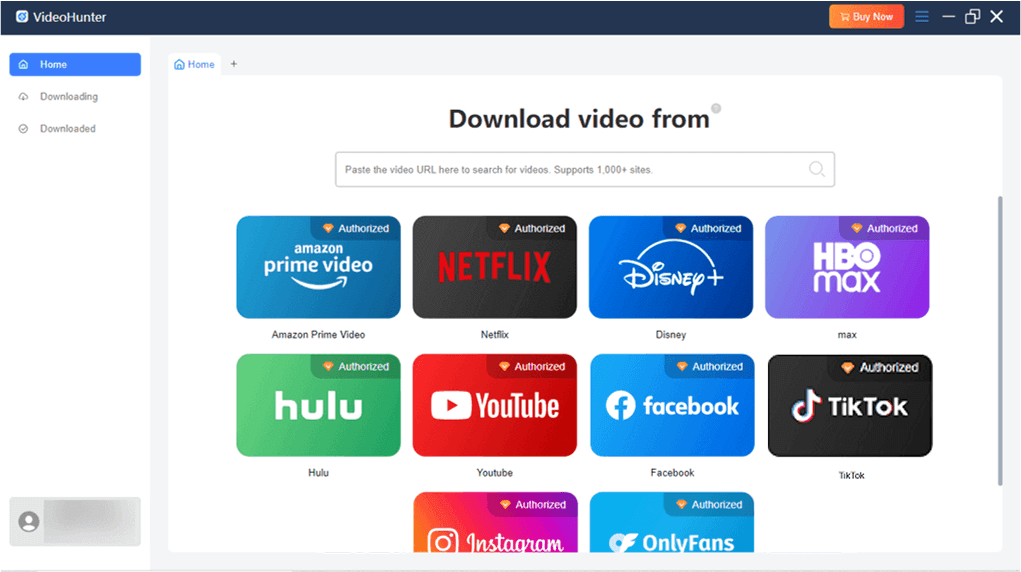Image resolution: width=1021 pixels, height=572 pixels.
Task: Select the Home tab
Action: click(x=194, y=64)
